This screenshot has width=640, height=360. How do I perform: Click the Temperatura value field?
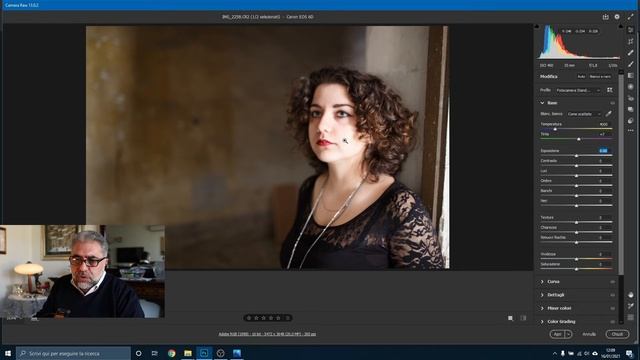(x=604, y=124)
